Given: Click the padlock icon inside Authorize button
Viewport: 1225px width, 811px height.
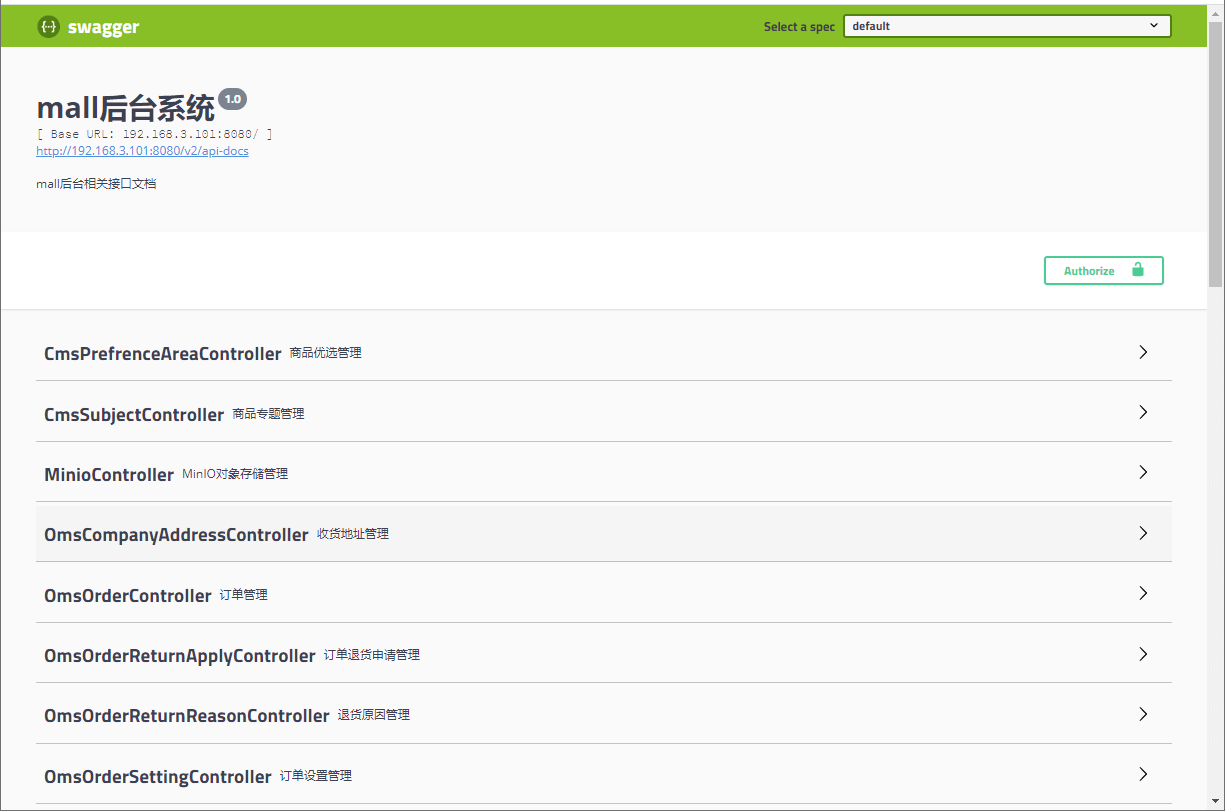Looking at the screenshot, I should coord(1137,270).
